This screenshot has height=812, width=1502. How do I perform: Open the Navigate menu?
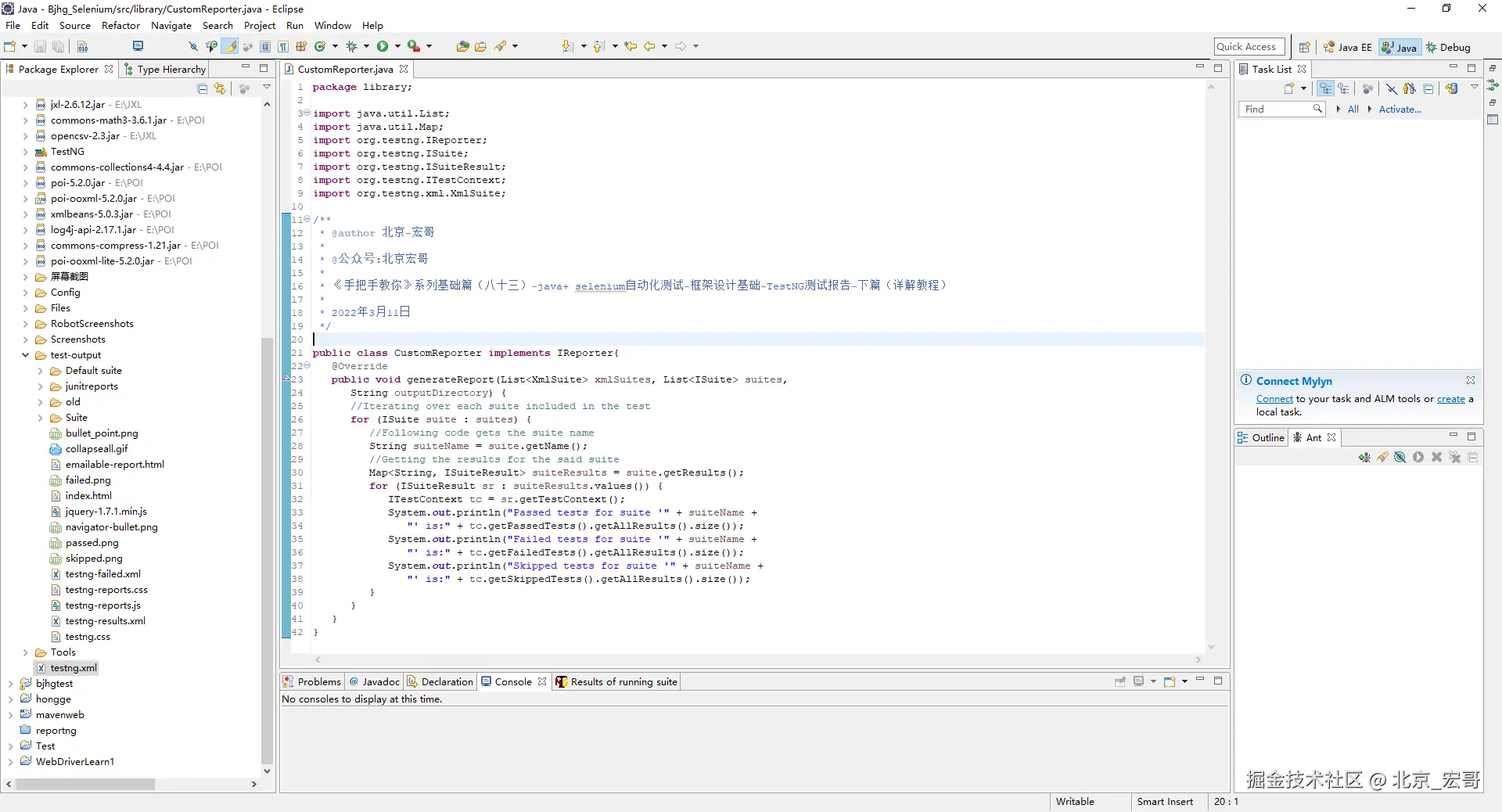pos(171,26)
